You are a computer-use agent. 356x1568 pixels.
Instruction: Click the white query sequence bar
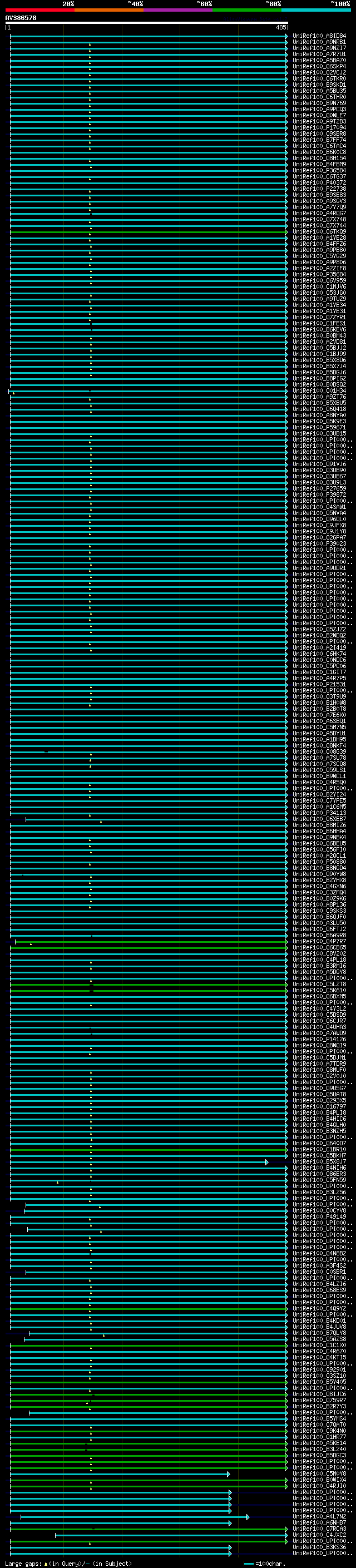(x=147, y=22)
